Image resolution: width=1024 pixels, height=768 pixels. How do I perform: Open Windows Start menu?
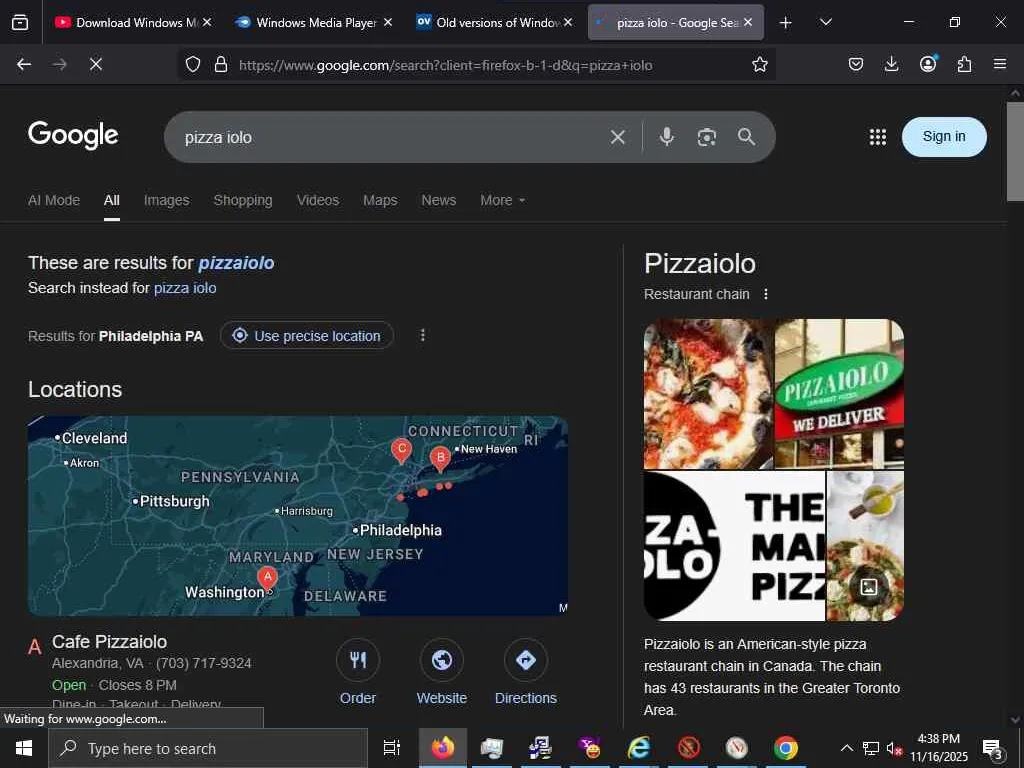click(24, 748)
